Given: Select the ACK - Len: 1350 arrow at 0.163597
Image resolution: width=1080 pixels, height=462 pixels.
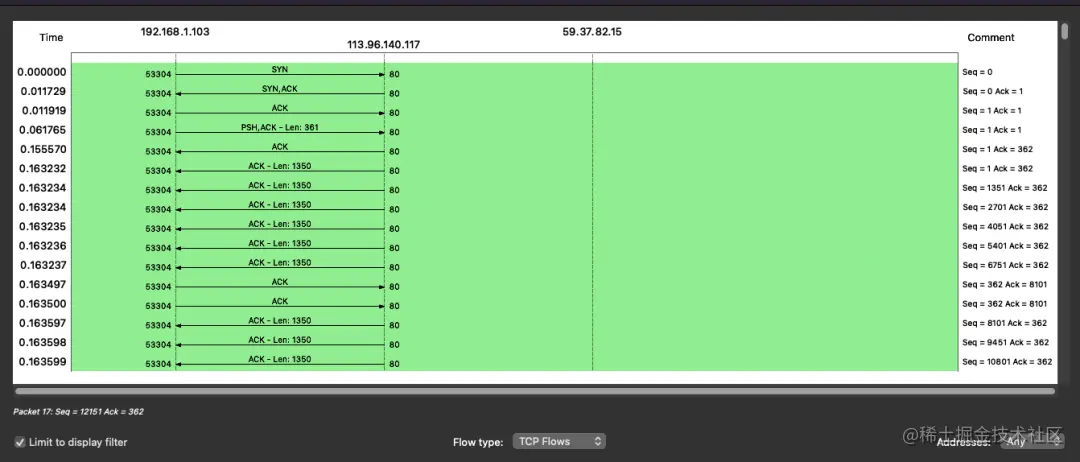Looking at the screenshot, I should [280, 325].
